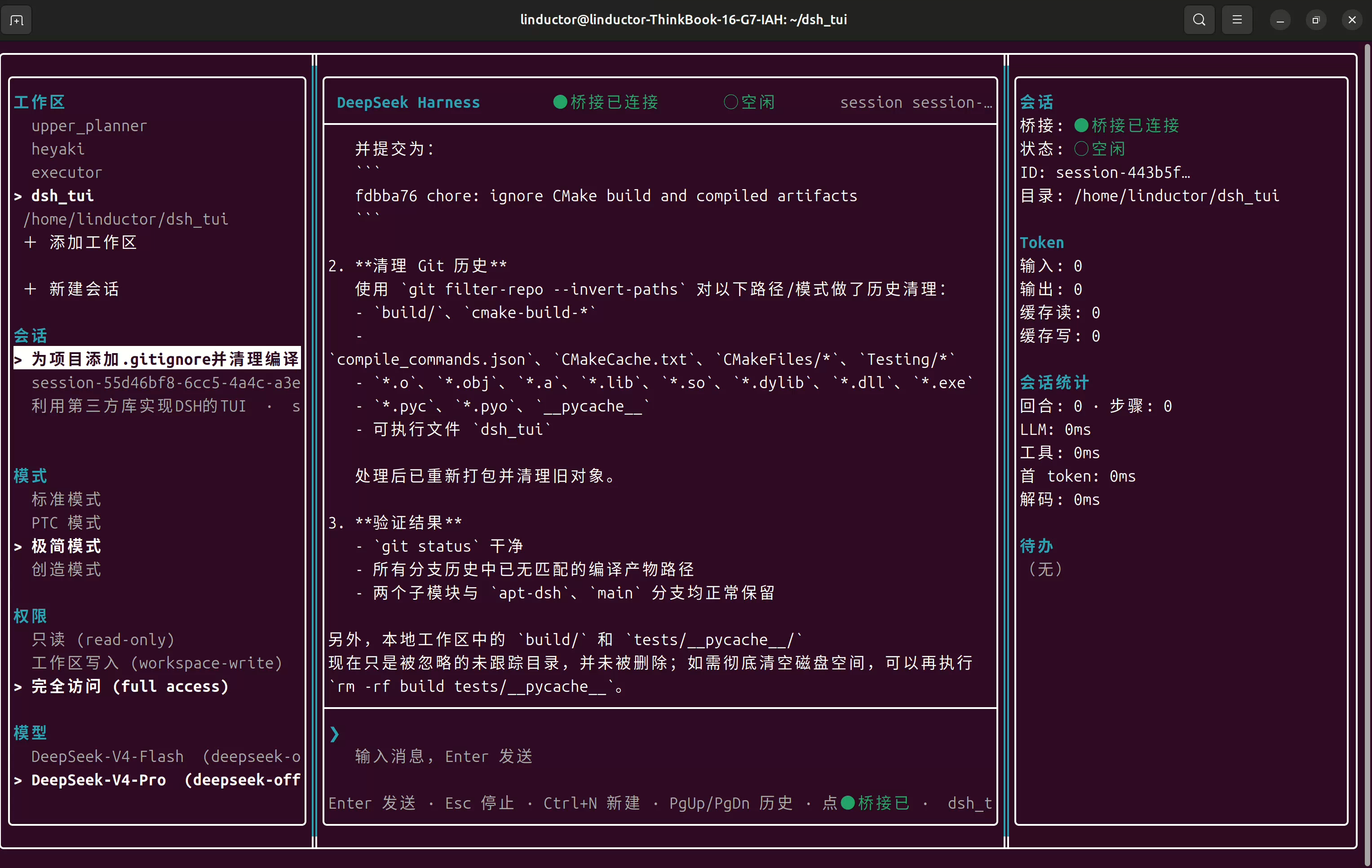Click the input prompt chevron
1372x868 pixels.
(334, 734)
